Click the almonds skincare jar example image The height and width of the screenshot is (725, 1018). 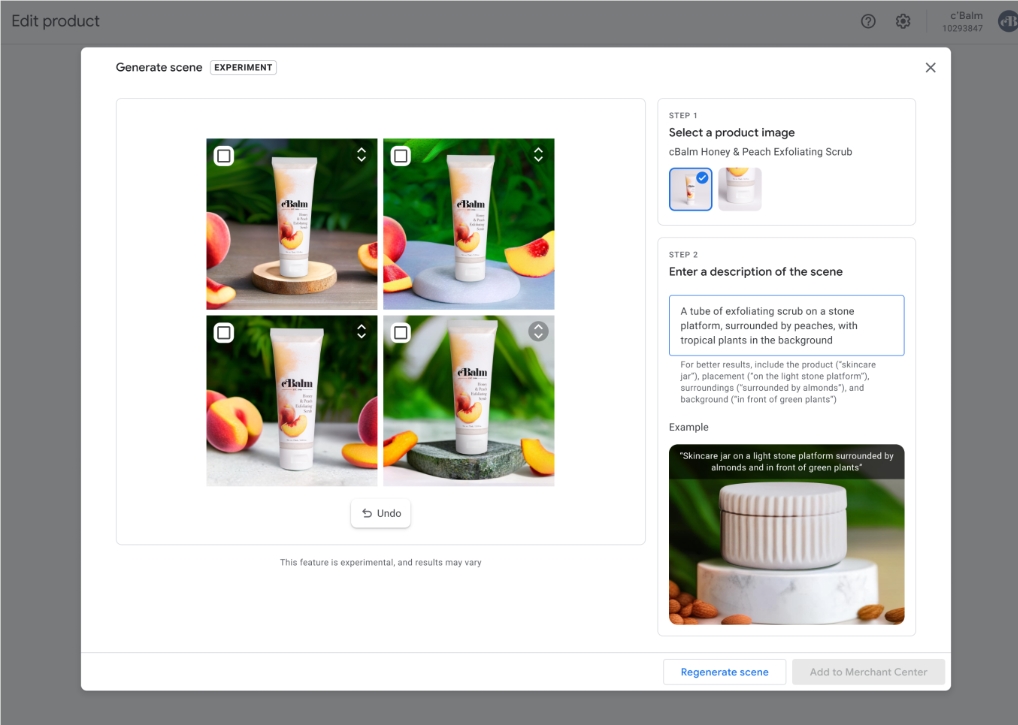(x=786, y=535)
